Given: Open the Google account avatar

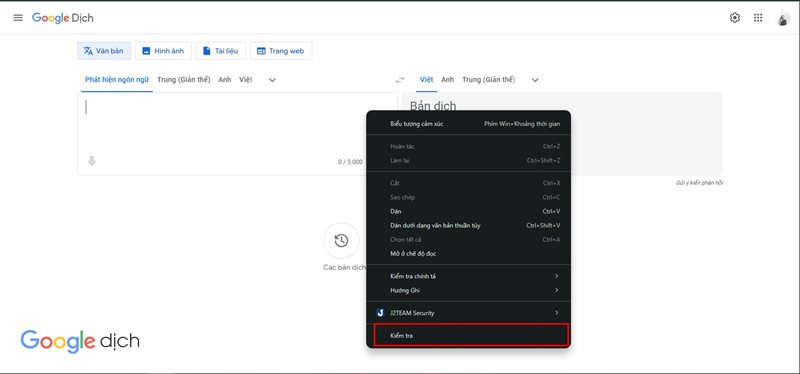Looking at the screenshot, I should click(783, 18).
